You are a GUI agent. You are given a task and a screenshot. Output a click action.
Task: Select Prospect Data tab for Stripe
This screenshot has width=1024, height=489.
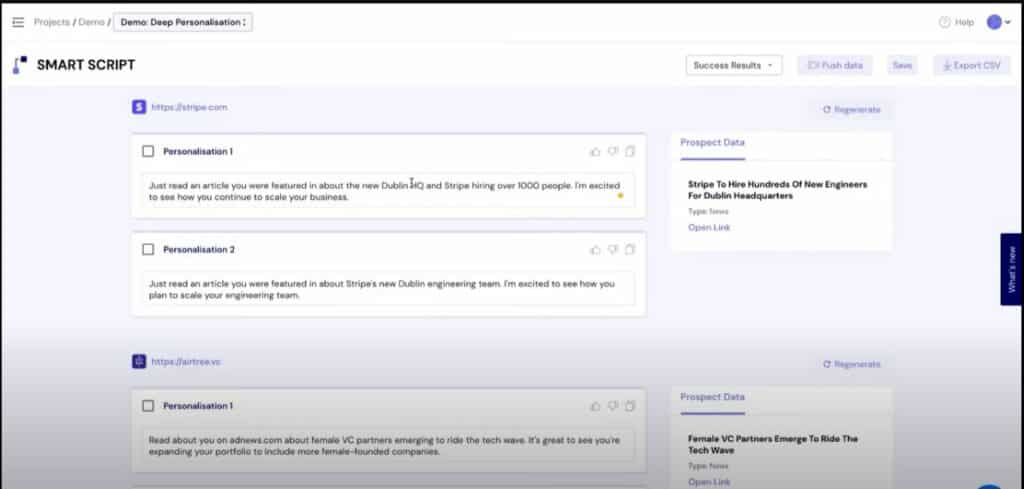click(x=712, y=142)
